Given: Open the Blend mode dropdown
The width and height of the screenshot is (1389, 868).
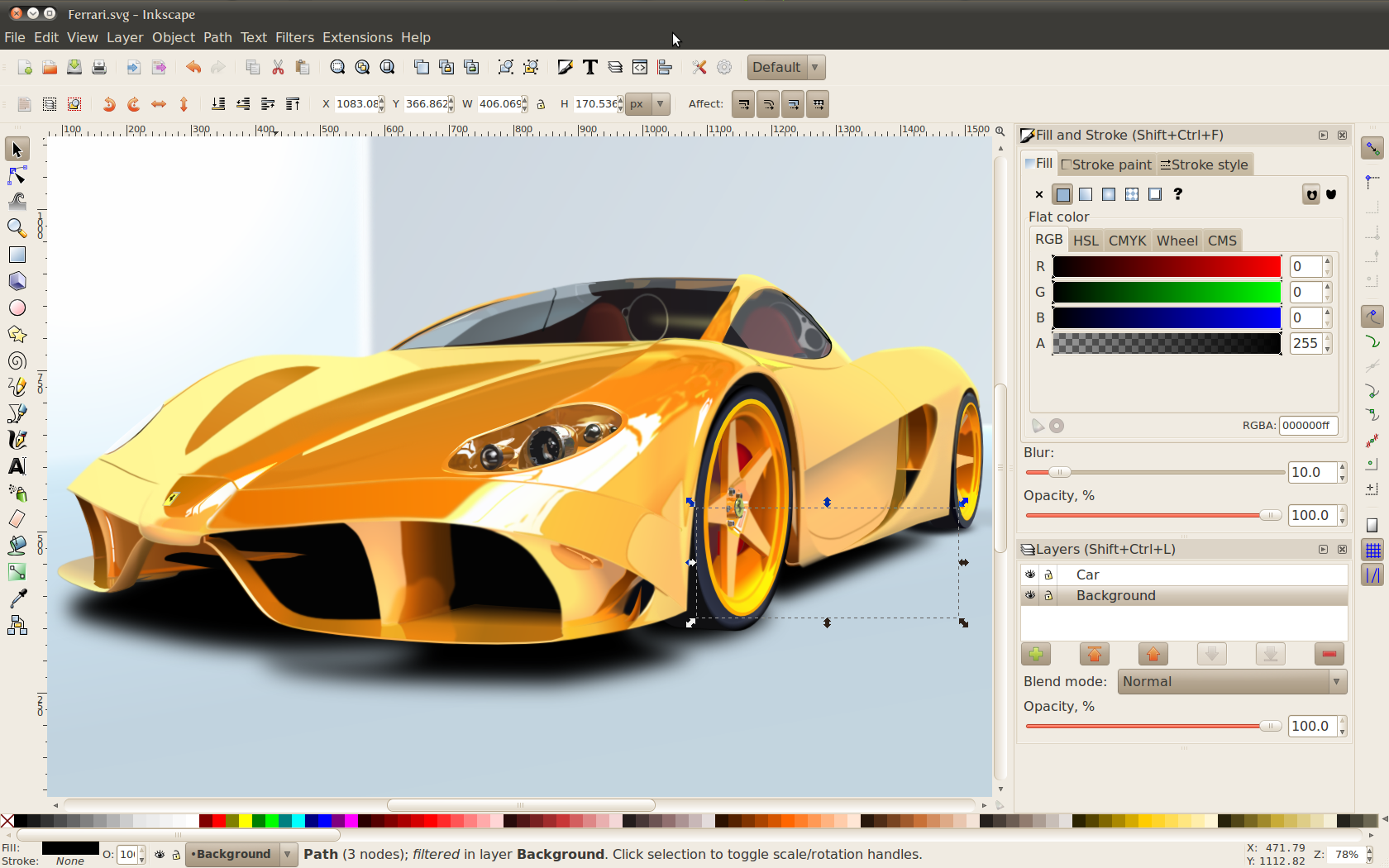Looking at the screenshot, I should coord(1232,681).
